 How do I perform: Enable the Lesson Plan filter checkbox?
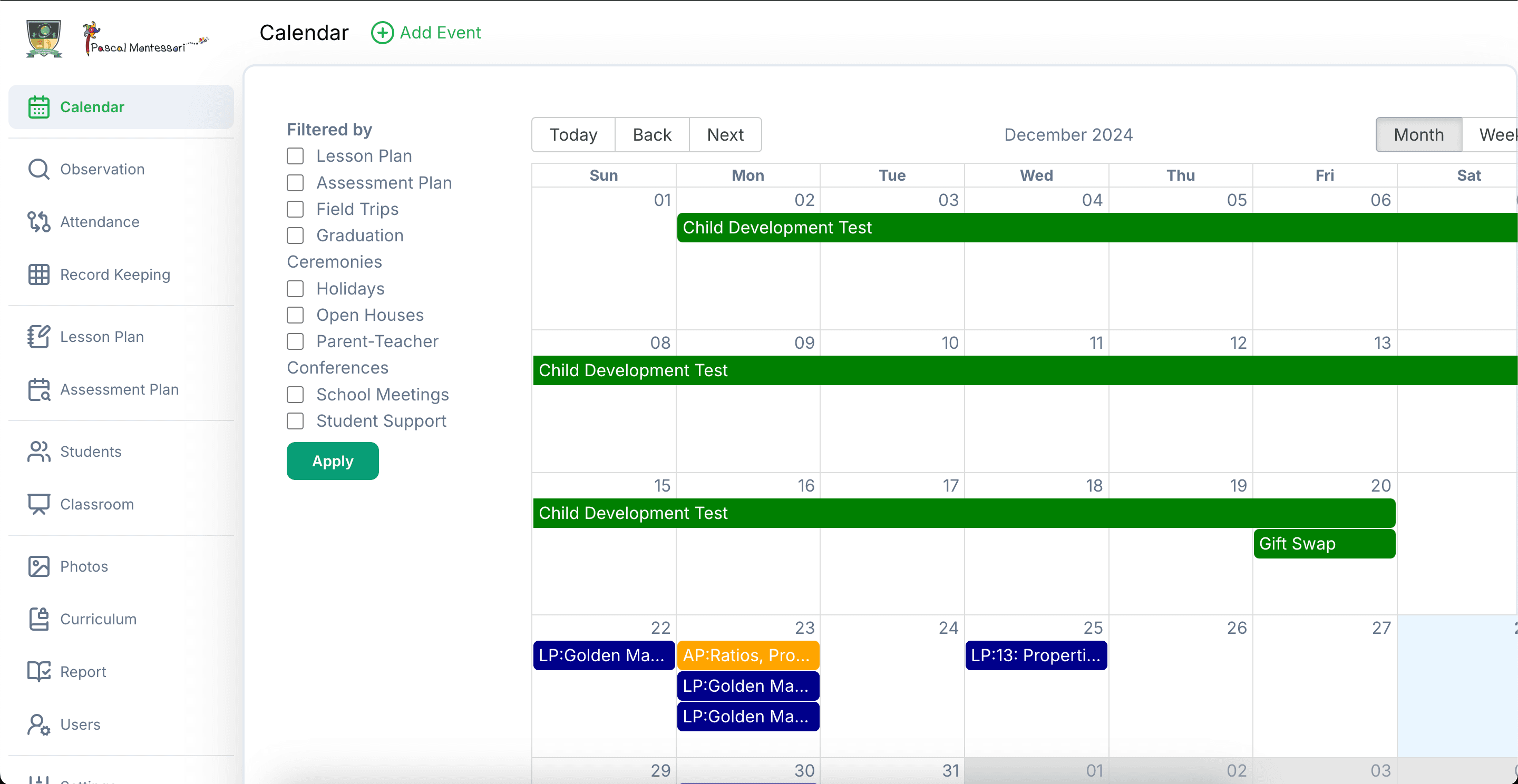[295, 156]
